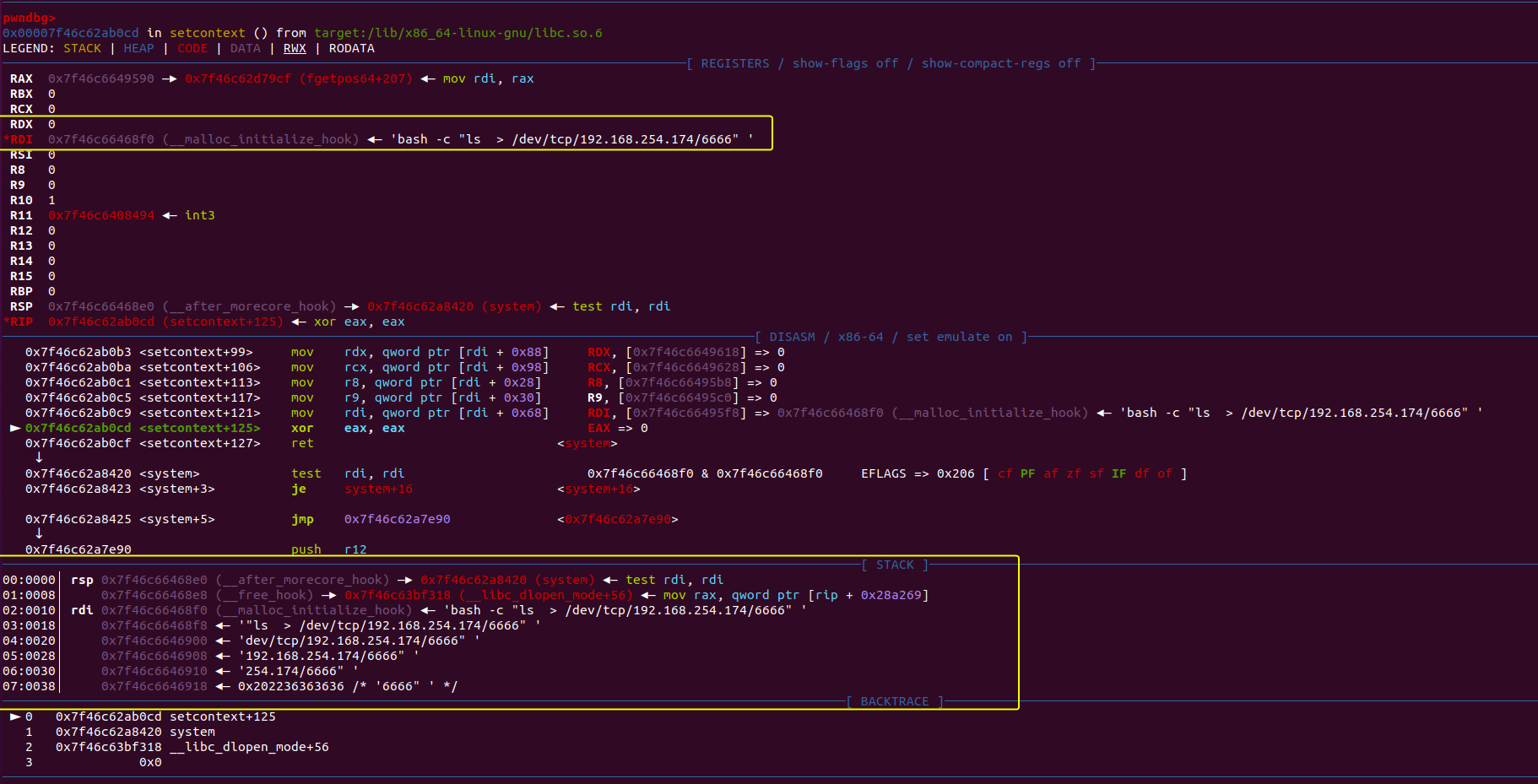
Task: Click 'set emulate on' in the disasm header
Action: coord(959,337)
